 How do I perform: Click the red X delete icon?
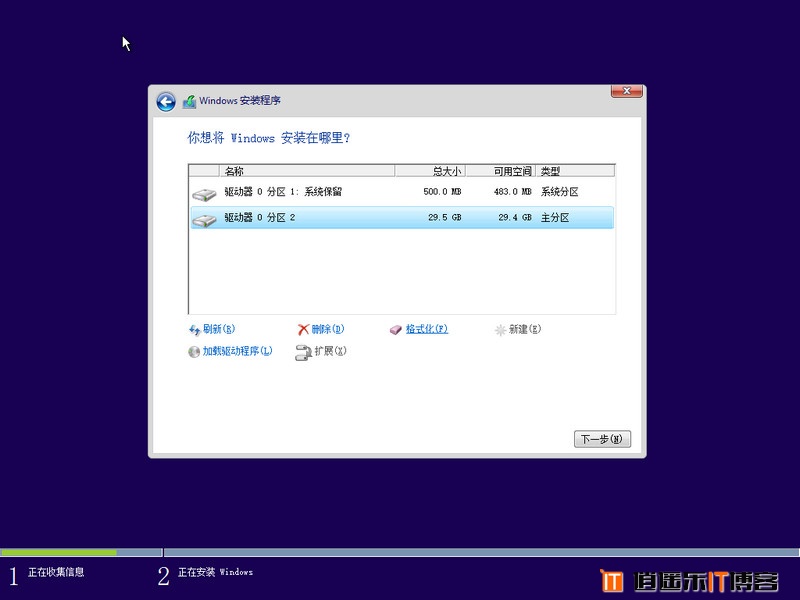point(304,330)
